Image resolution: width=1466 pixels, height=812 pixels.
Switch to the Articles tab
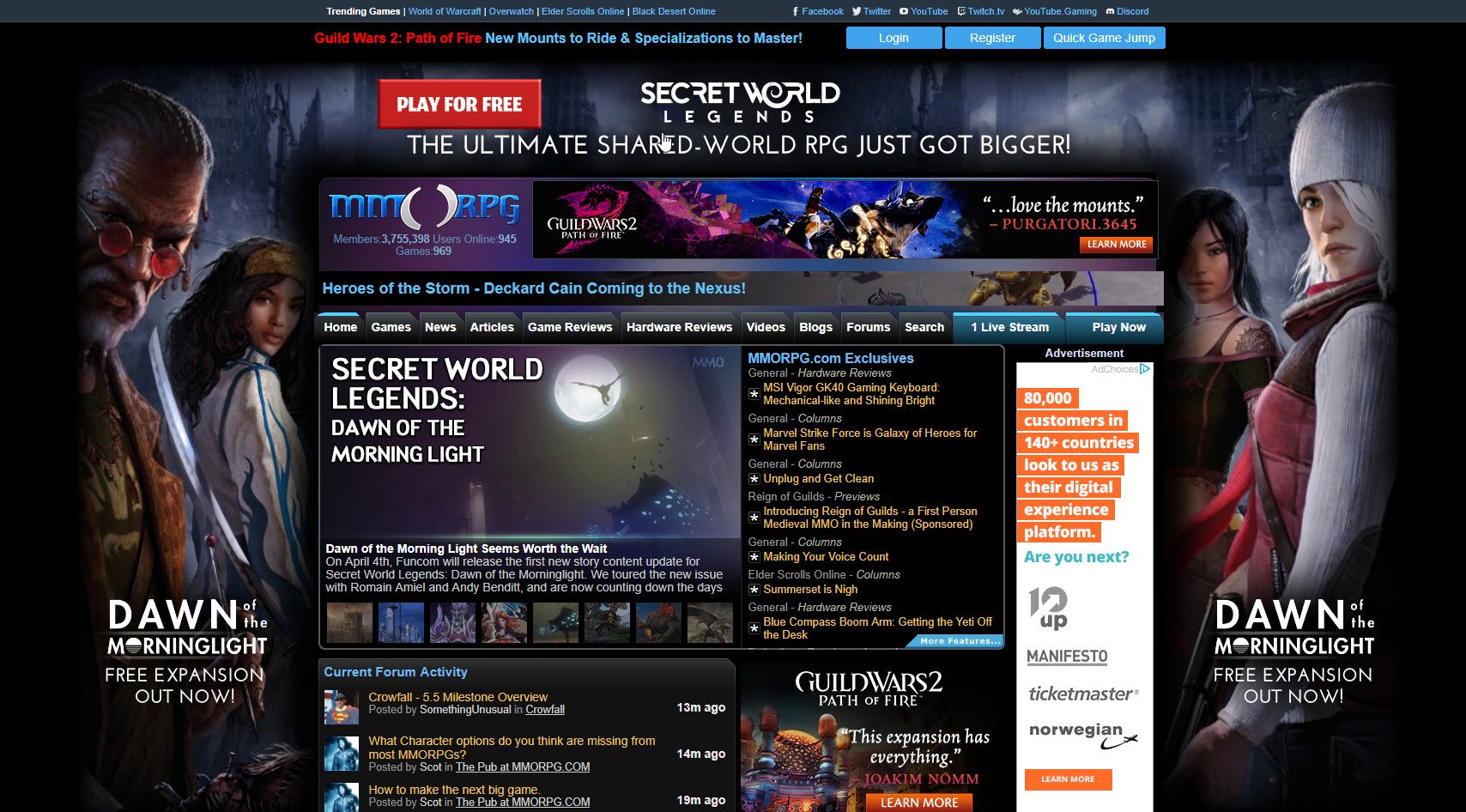coord(492,327)
